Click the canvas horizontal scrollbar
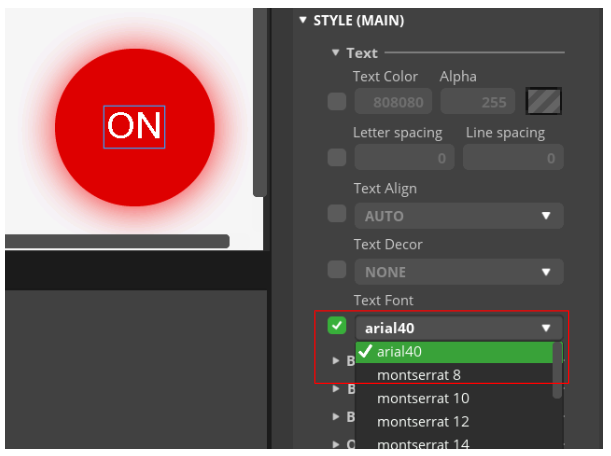 (x=117, y=241)
